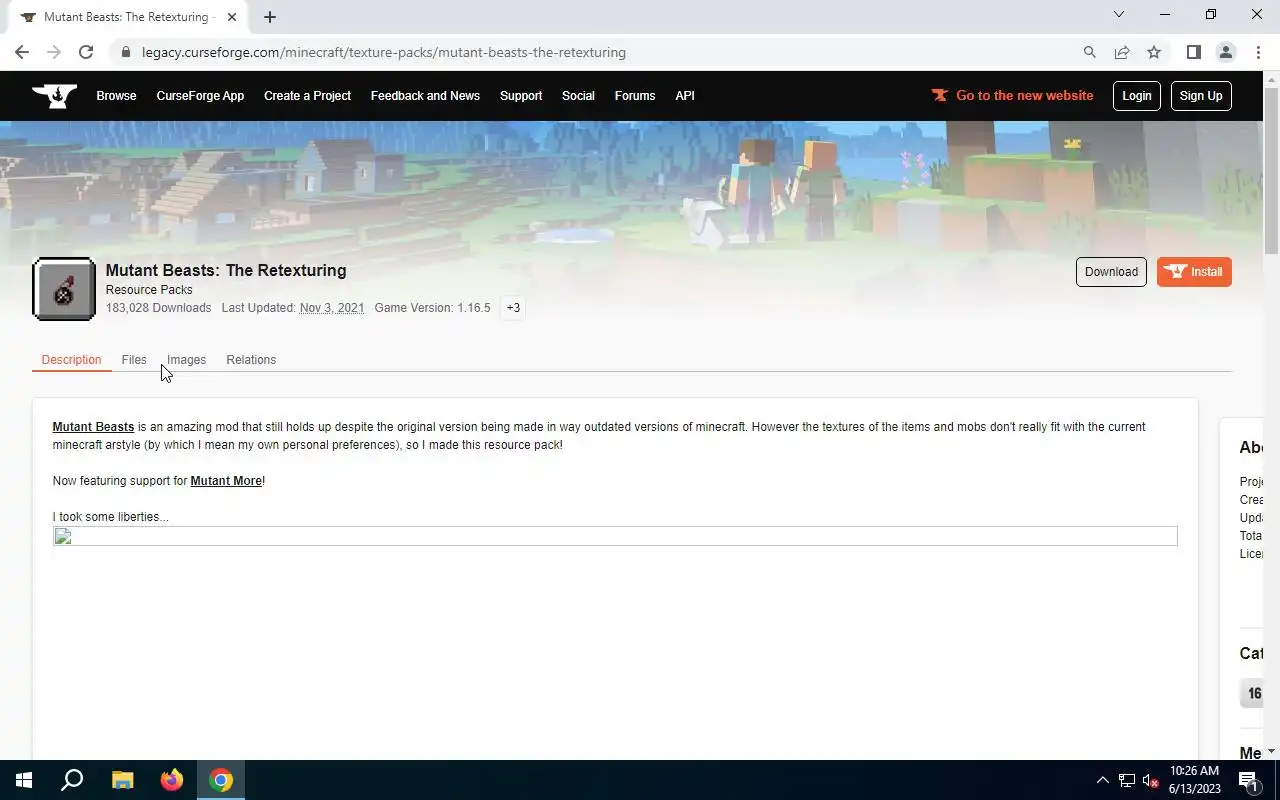Viewport: 1280px width, 800px height.
Task: Click the Login button
Action: [x=1137, y=96]
